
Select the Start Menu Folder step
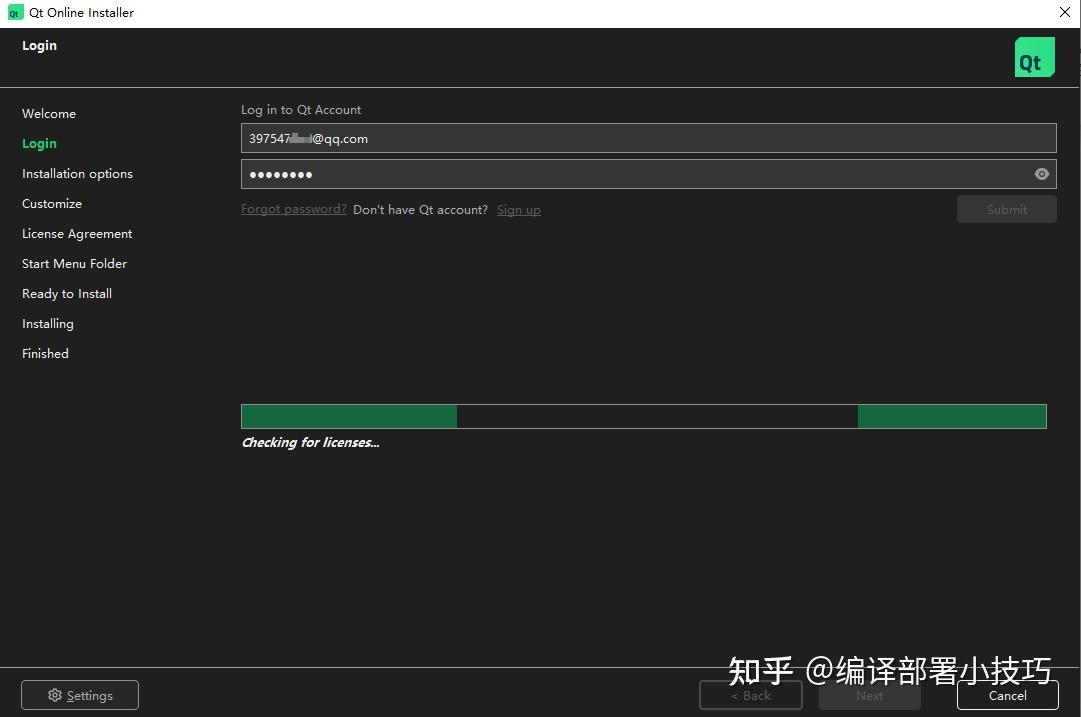[74, 263]
